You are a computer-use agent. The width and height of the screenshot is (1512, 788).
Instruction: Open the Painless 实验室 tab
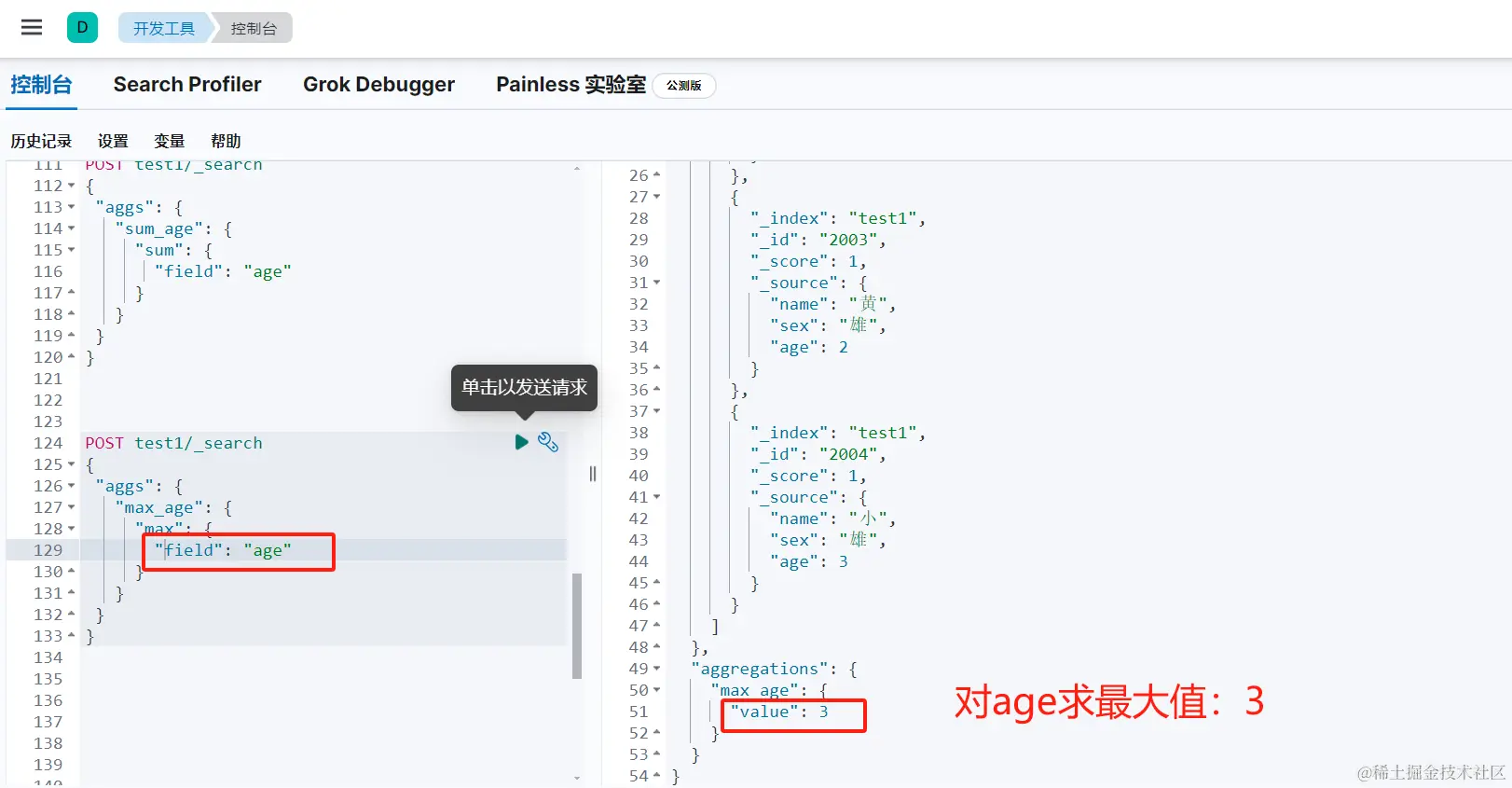tap(570, 85)
